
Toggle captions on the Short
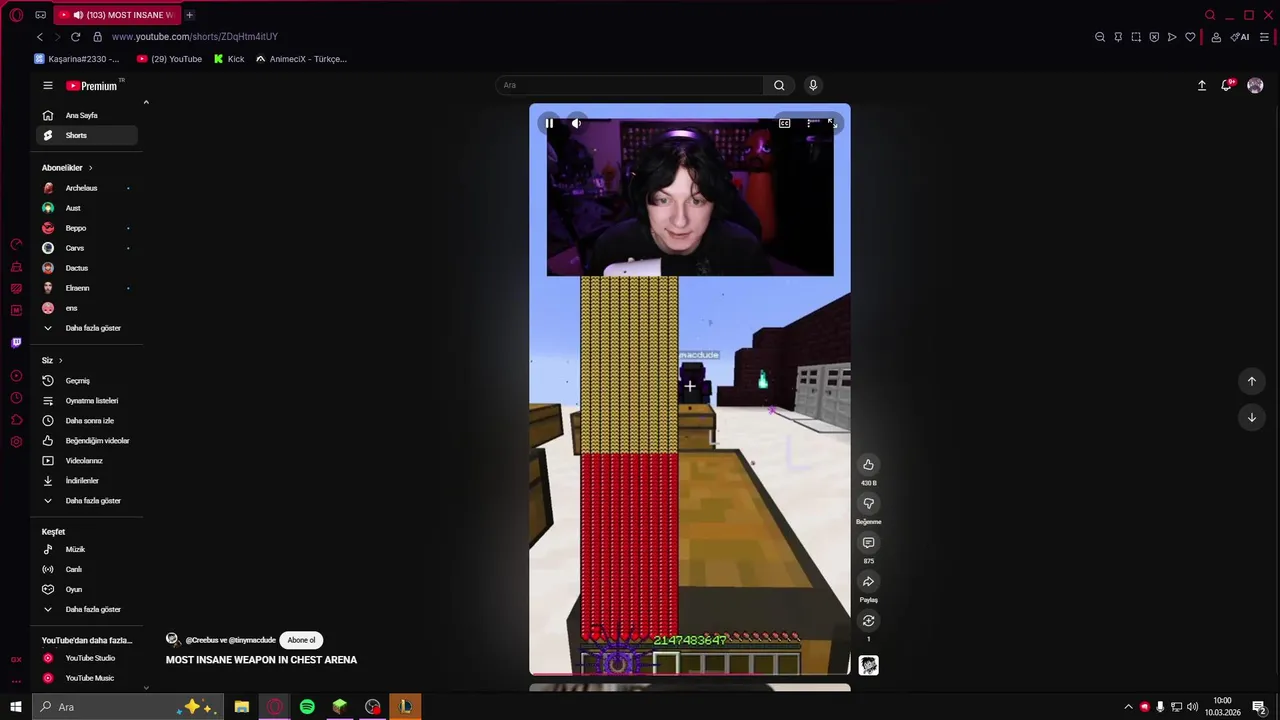[785, 123]
